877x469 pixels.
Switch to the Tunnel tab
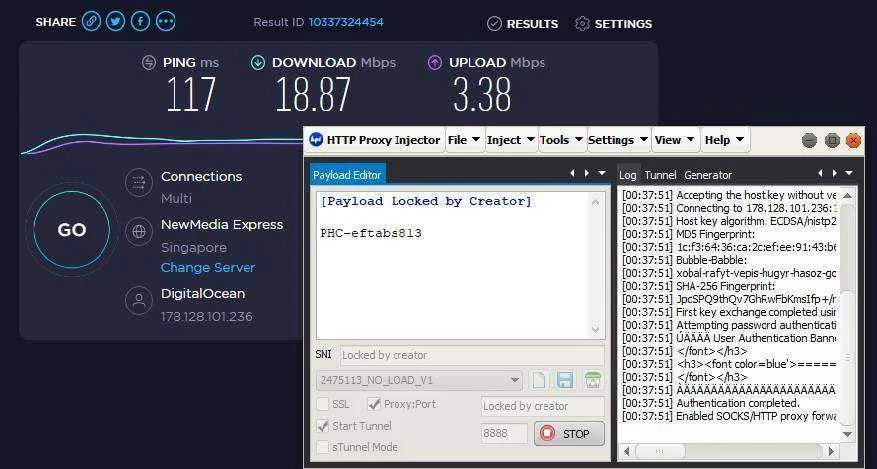[x=660, y=175]
